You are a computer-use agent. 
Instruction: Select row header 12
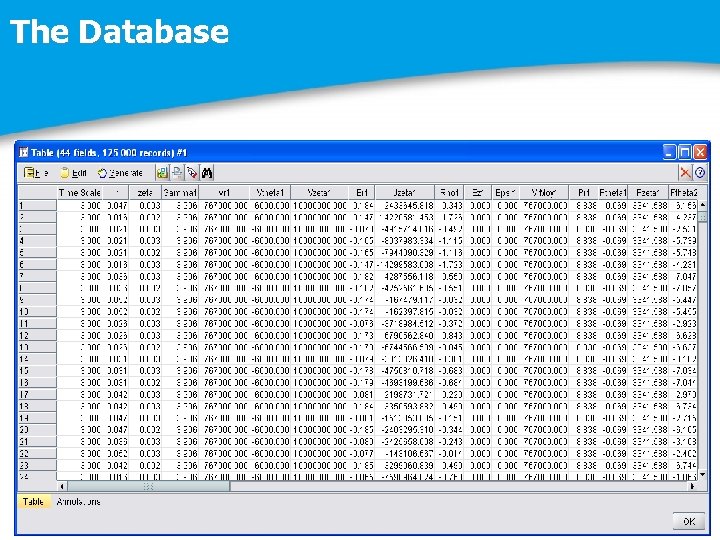pos(37,335)
